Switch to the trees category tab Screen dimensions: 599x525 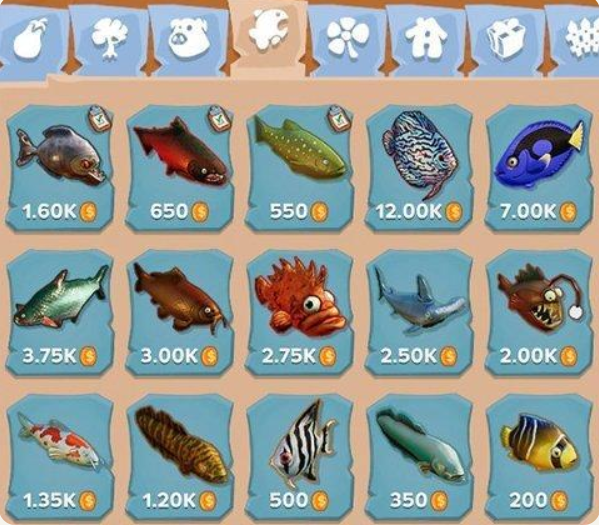tap(110, 38)
